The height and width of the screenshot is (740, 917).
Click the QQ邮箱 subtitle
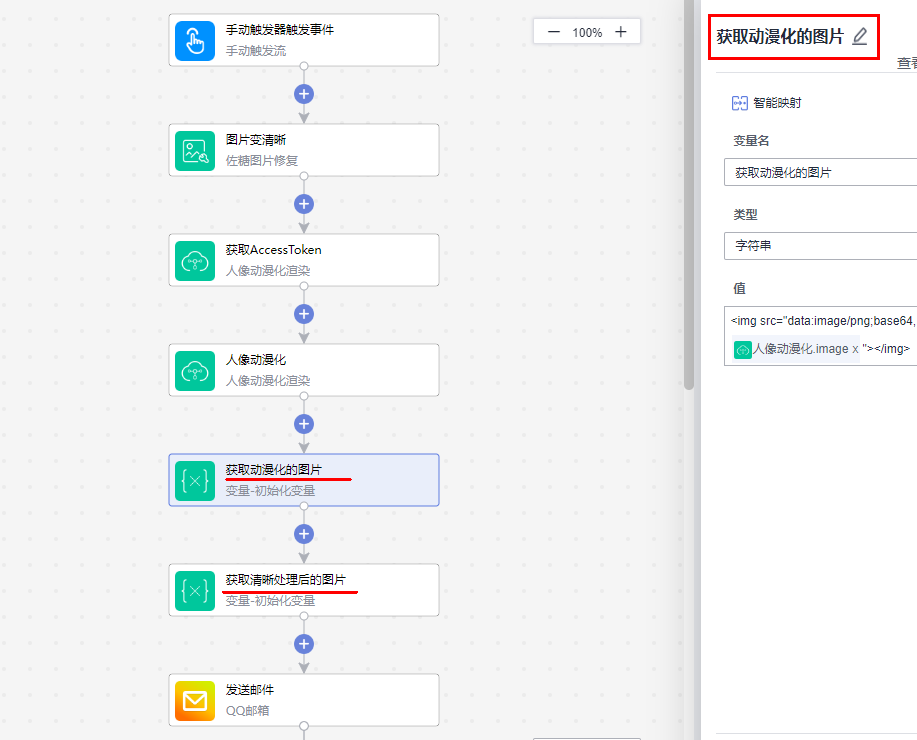point(247,711)
